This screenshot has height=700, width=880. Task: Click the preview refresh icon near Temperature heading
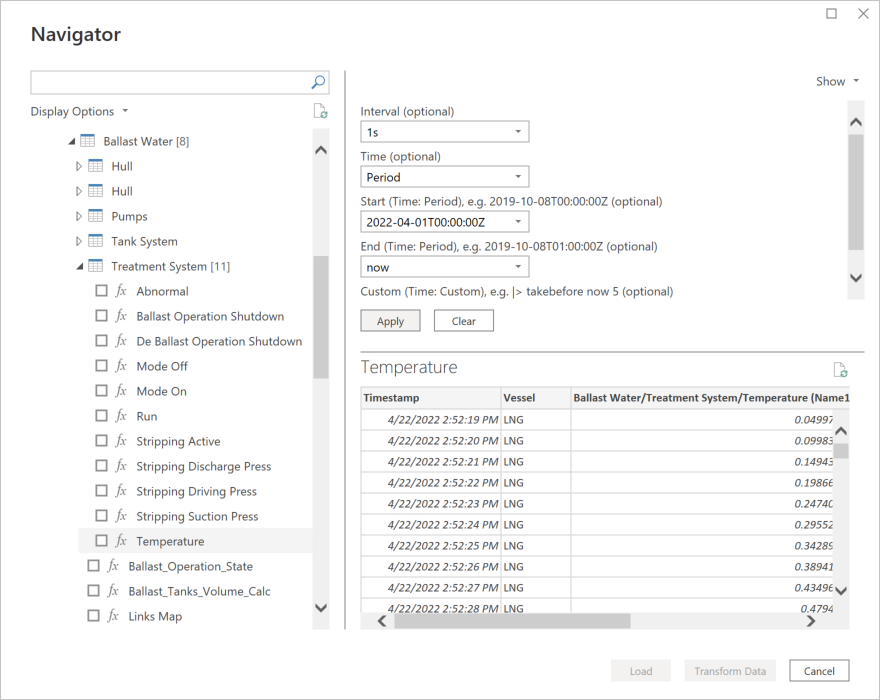pyautogui.click(x=840, y=369)
